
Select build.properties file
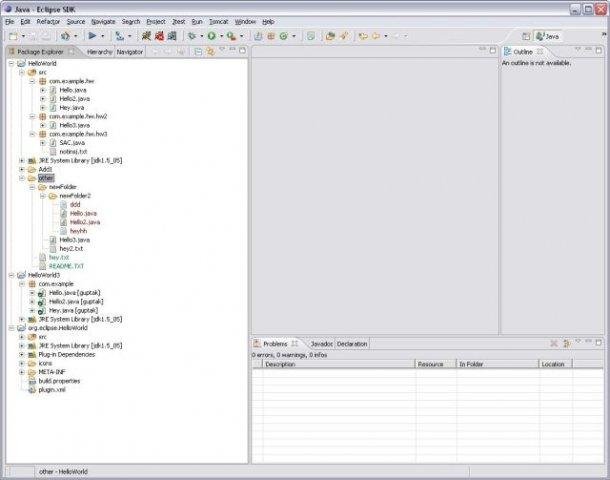tap(59, 381)
